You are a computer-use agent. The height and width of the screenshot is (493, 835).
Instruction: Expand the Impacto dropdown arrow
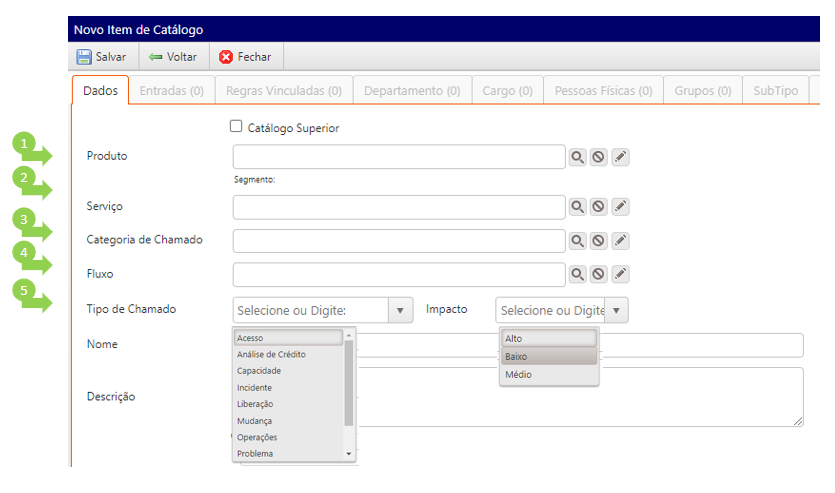coord(617,310)
